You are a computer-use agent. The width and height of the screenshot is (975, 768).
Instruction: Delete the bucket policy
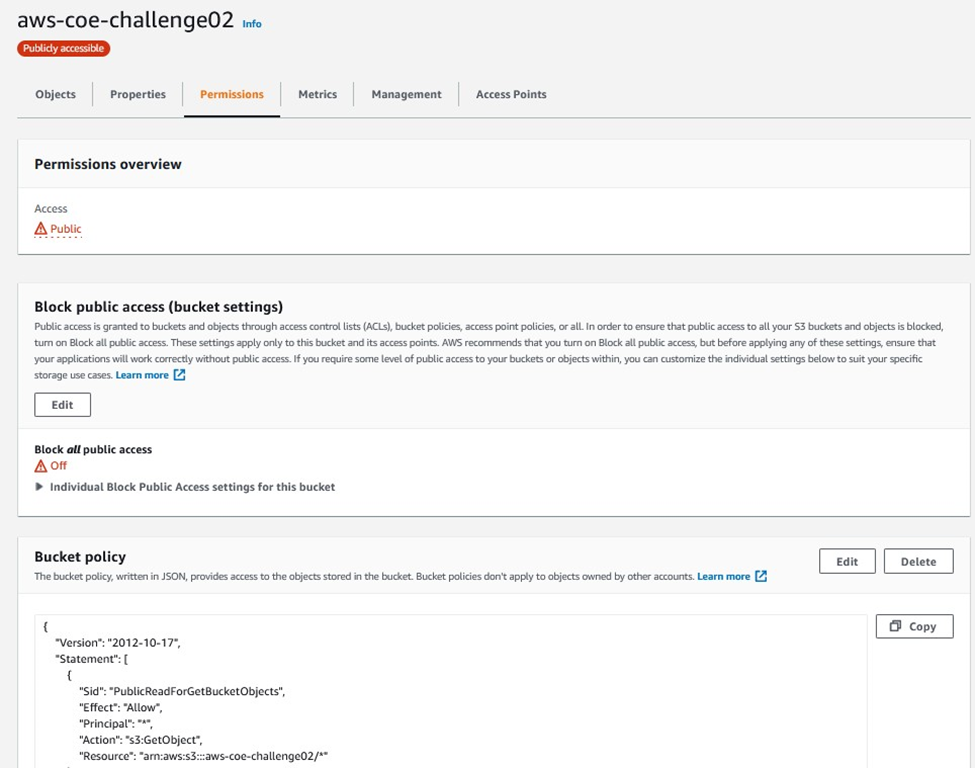point(918,562)
